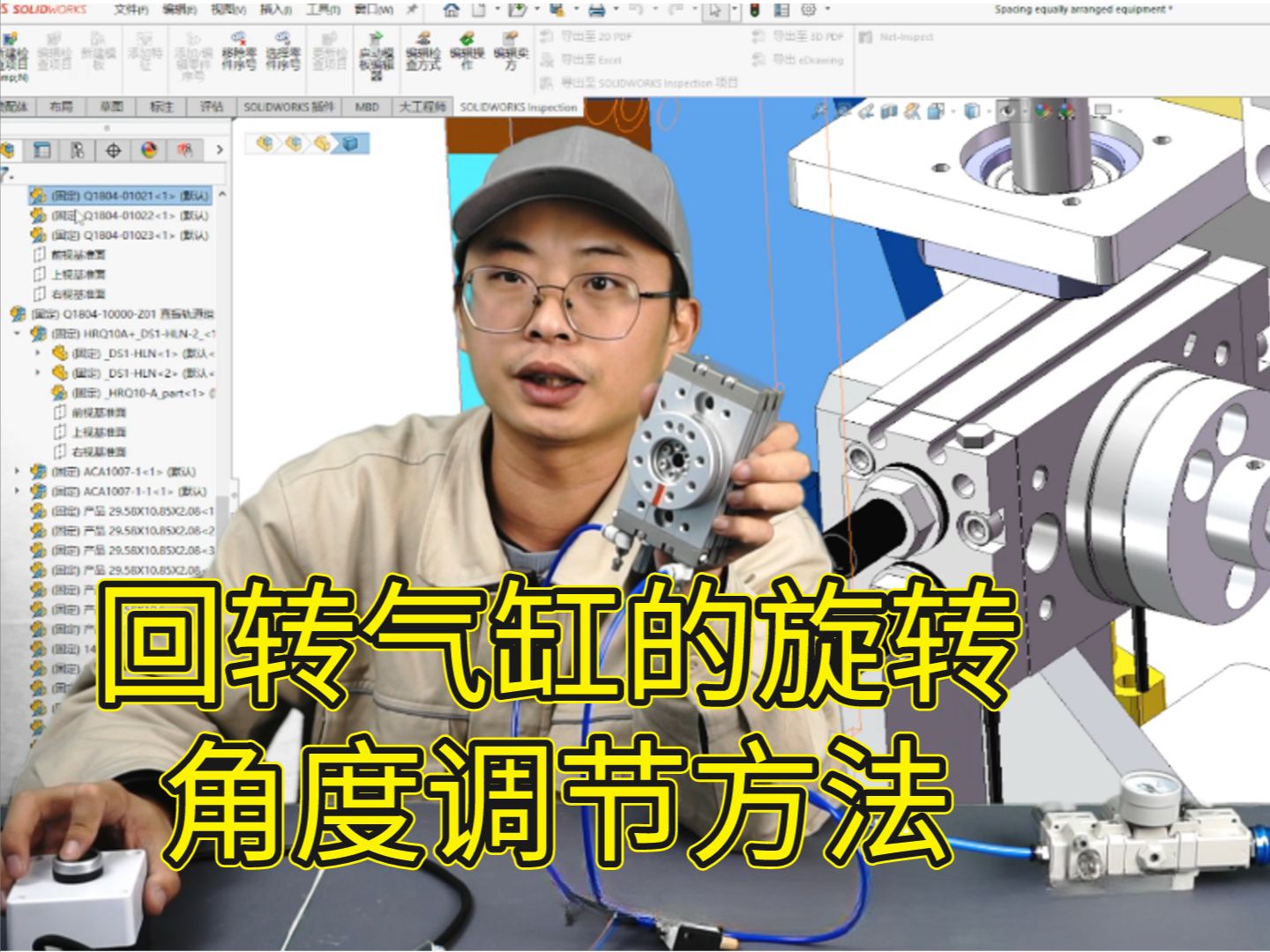Click 选择零件序号 (select balloons) icon
This screenshot has width=1270, height=952.
(x=283, y=52)
